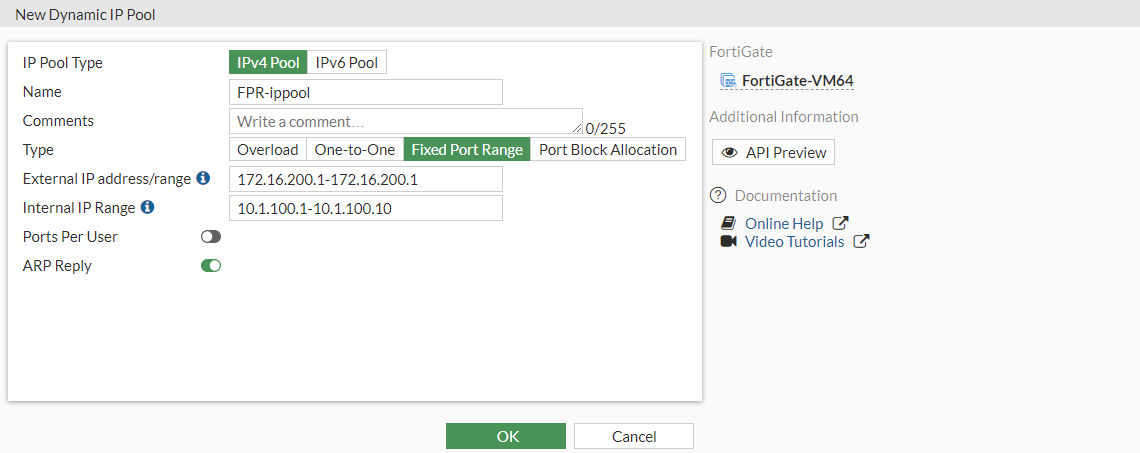Click the eye icon in API Preview
The height and width of the screenshot is (453, 1140).
pyautogui.click(x=729, y=153)
